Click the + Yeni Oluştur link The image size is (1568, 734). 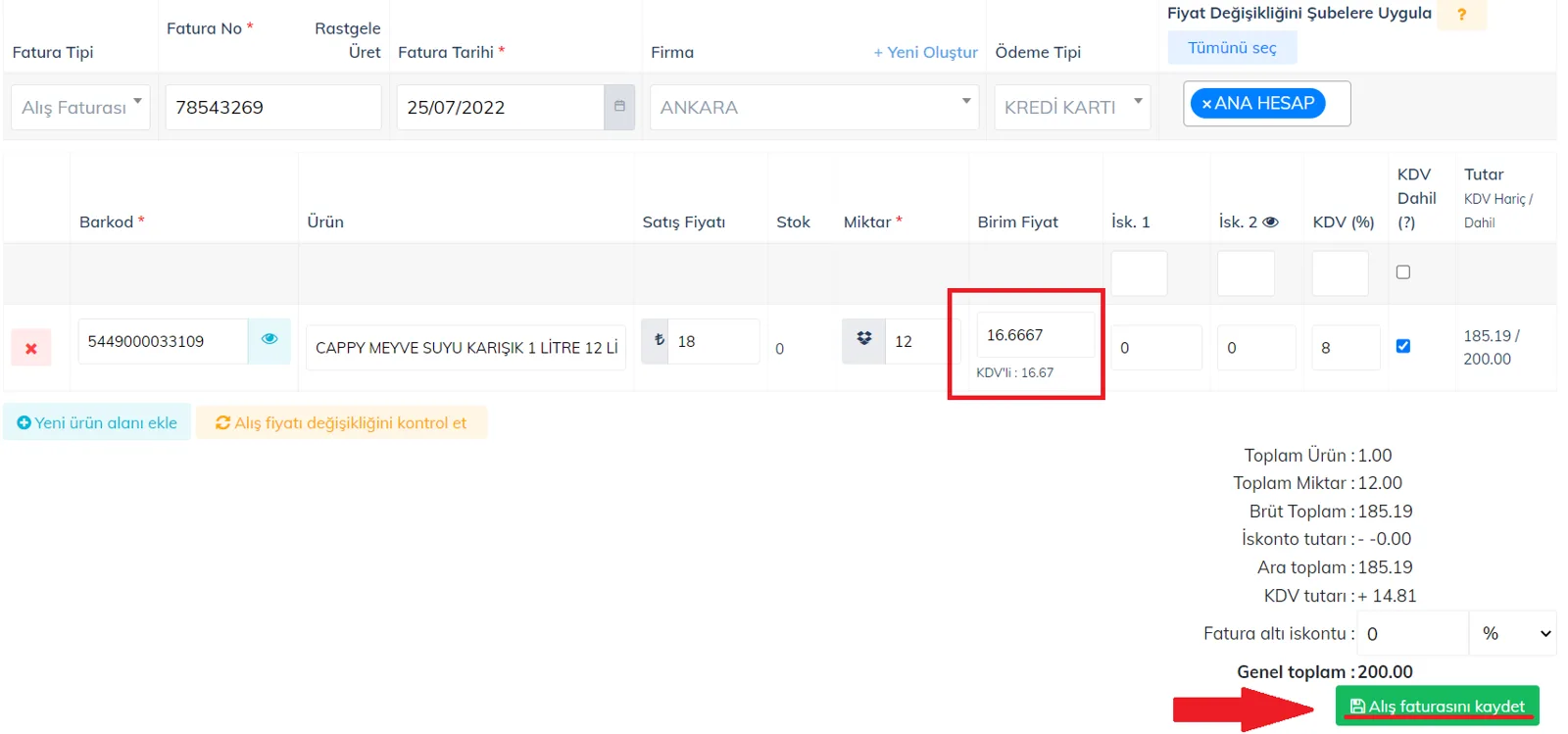(x=926, y=52)
